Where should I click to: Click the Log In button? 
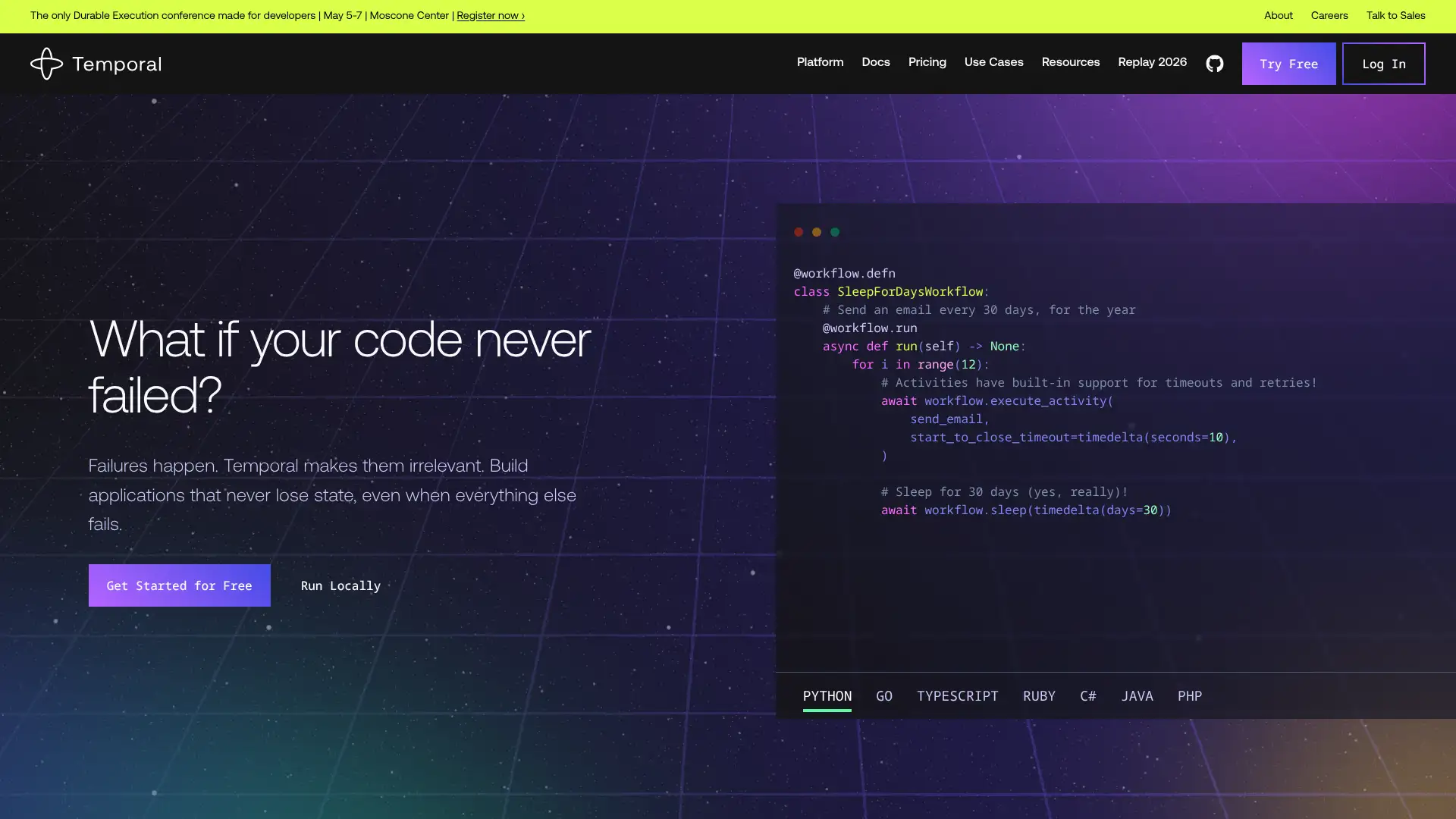[x=1383, y=64]
